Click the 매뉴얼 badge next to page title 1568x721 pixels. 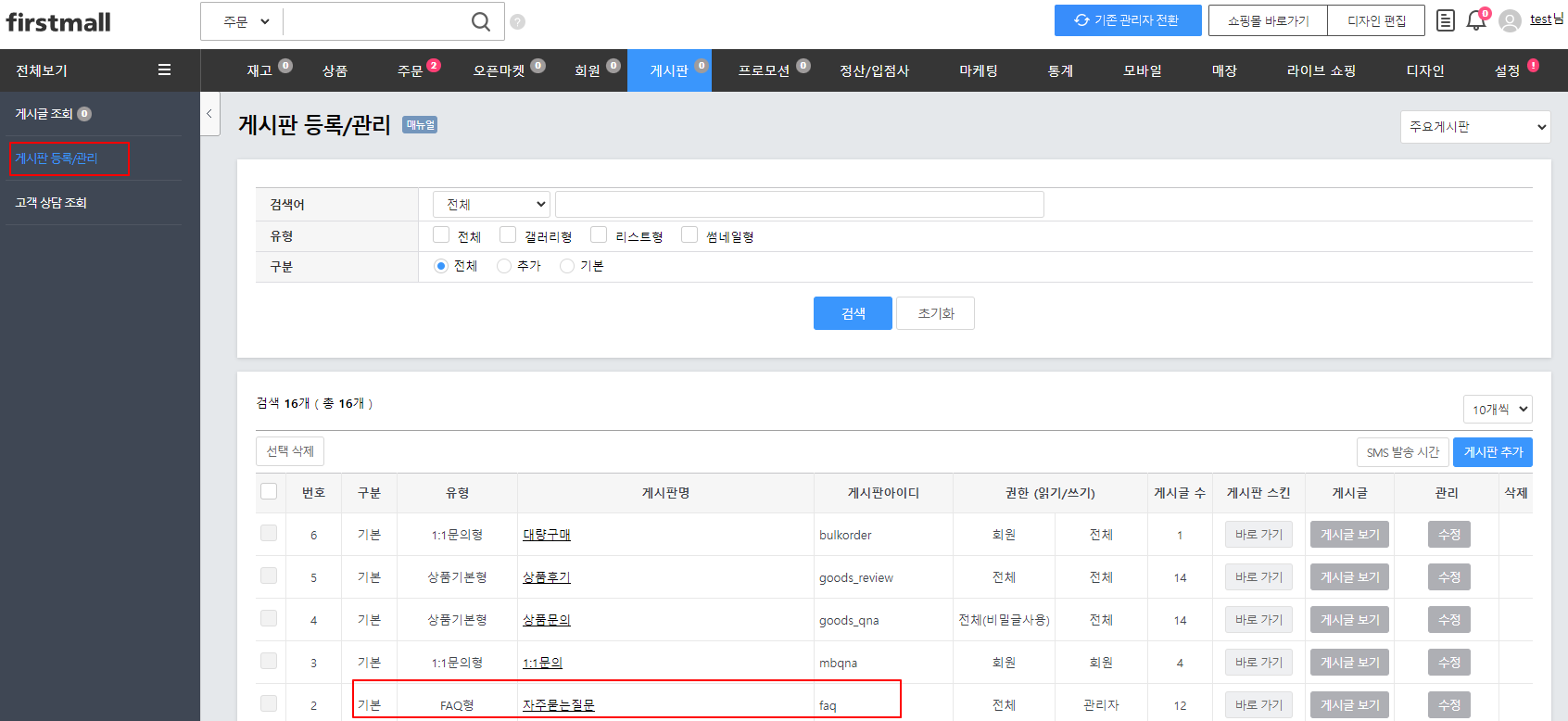click(x=420, y=125)
